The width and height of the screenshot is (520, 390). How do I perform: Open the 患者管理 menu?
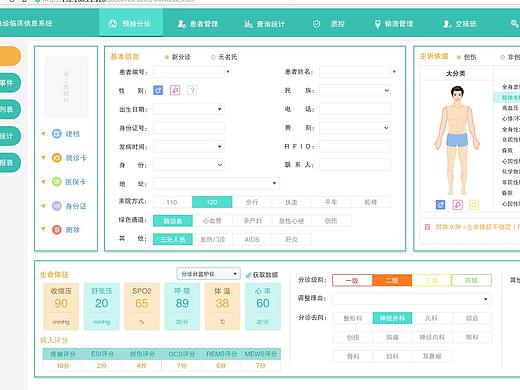pos(198,24)
